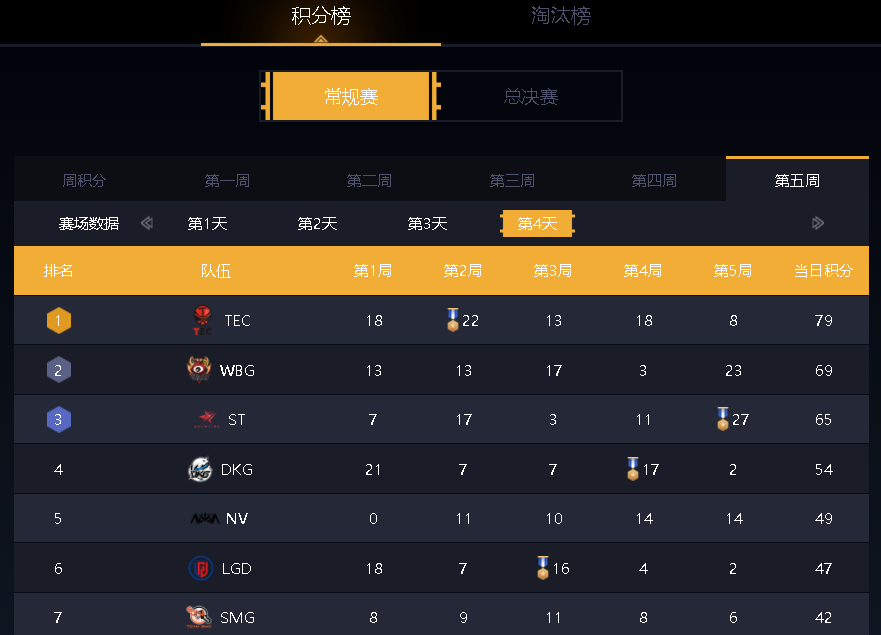Click the SMG team logo icon
Screen dimensions: 881x635
(x=199, y=617)
